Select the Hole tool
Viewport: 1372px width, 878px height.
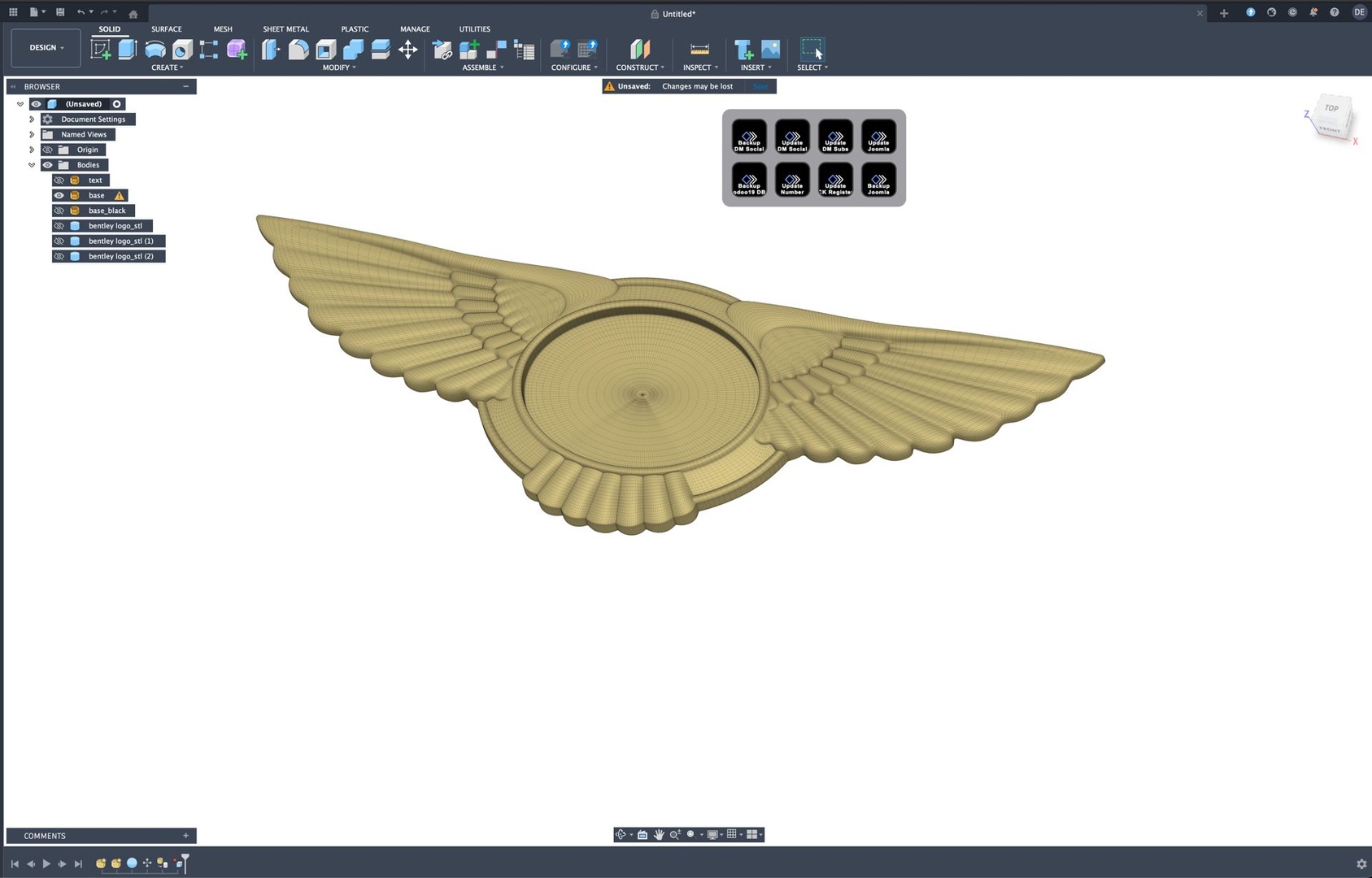click(x=181, y=49)
